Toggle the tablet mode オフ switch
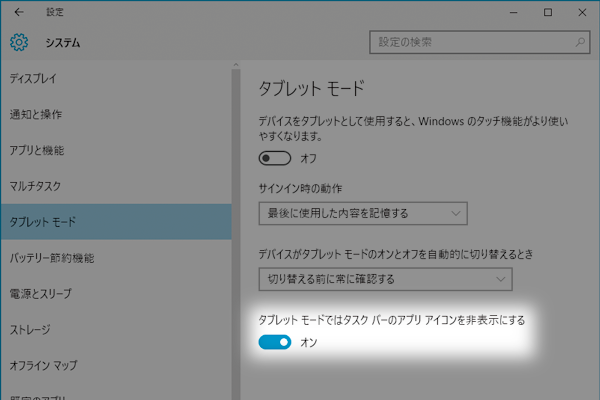600x400 pixels. coord(275,158)
